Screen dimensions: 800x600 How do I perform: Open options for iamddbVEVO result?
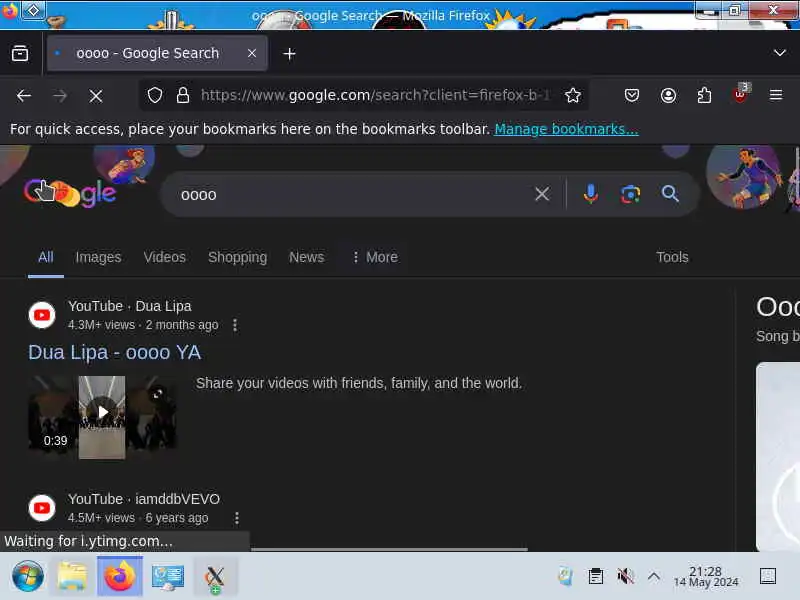[237, 518]
